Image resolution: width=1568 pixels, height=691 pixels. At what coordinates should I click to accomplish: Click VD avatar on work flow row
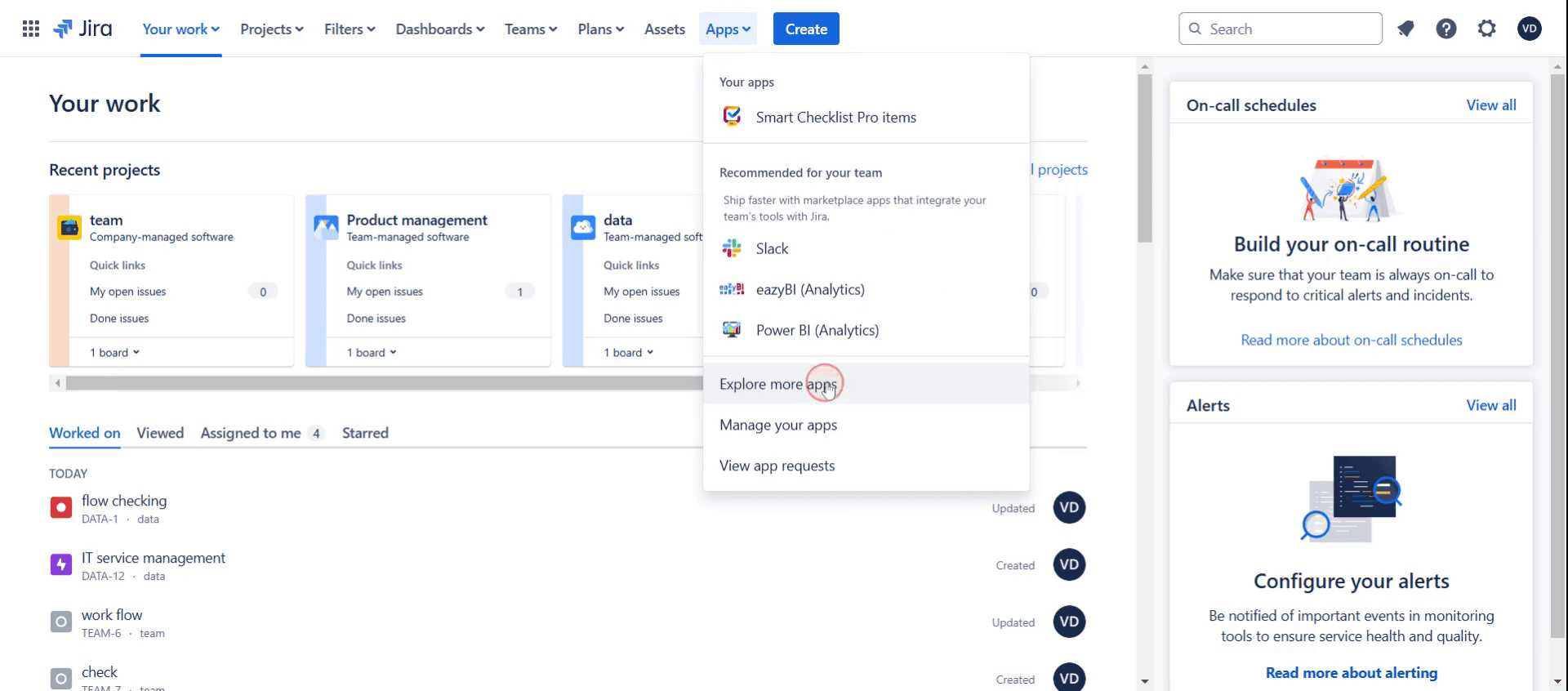[x=1069, y=622]
